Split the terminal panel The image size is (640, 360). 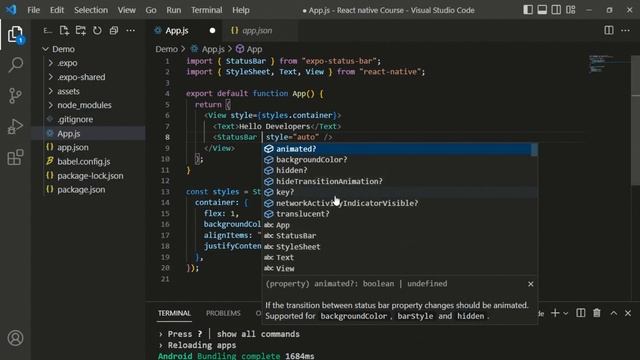[580, 313]
